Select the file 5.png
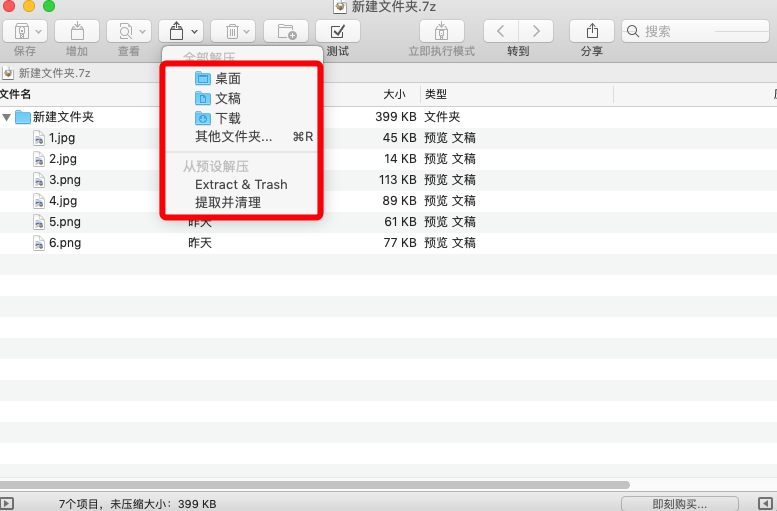The width and height of the screenshot is (777, 511). [x=388, y=222]
